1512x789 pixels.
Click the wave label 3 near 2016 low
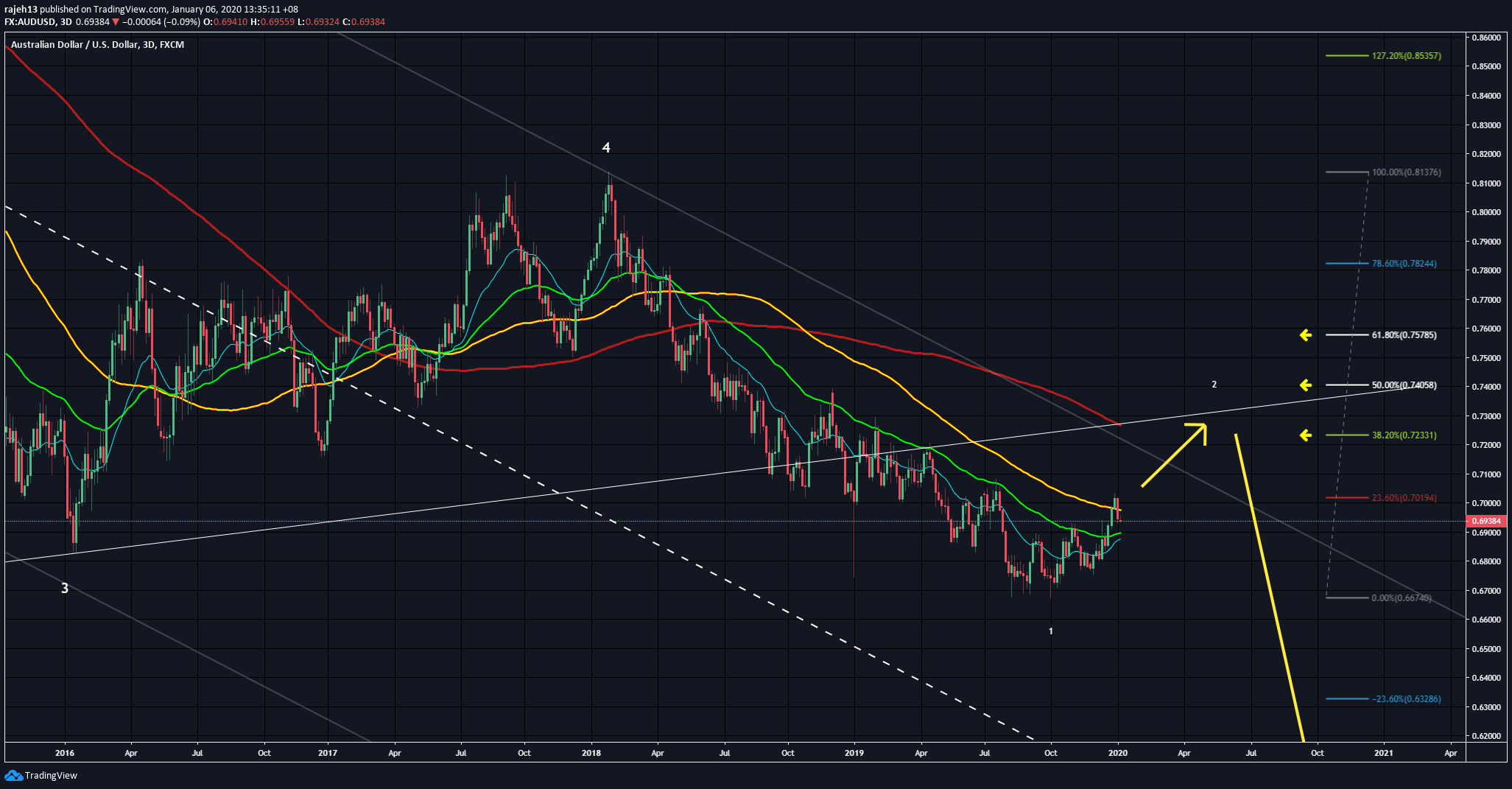(x=65, y=589)
